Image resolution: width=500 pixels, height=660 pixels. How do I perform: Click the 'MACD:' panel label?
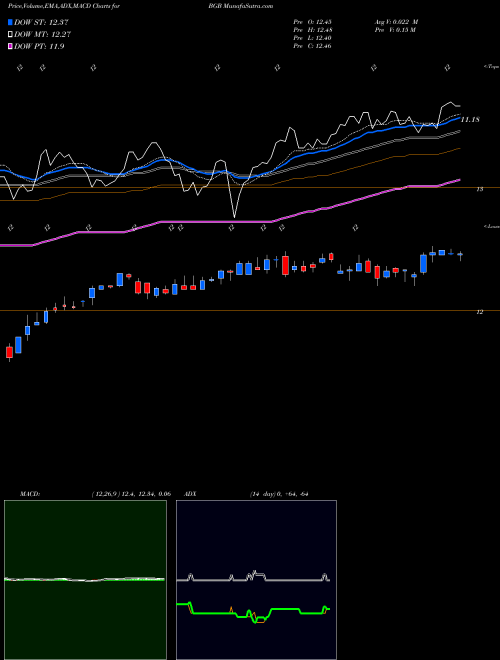tap(30, 494)
